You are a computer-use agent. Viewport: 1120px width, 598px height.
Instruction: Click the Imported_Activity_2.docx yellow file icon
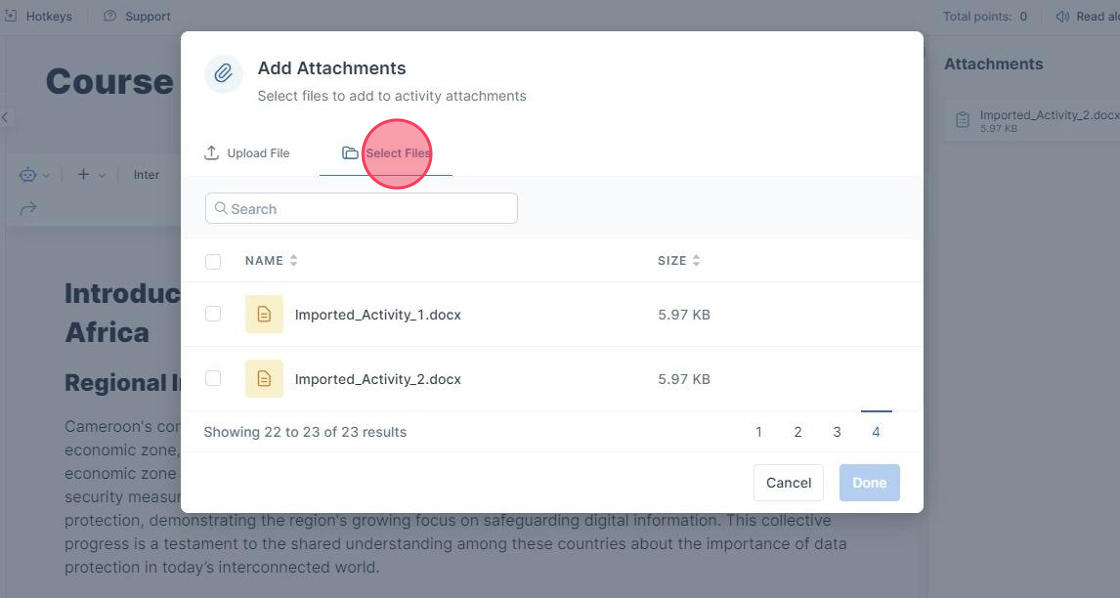pos(264,379)
